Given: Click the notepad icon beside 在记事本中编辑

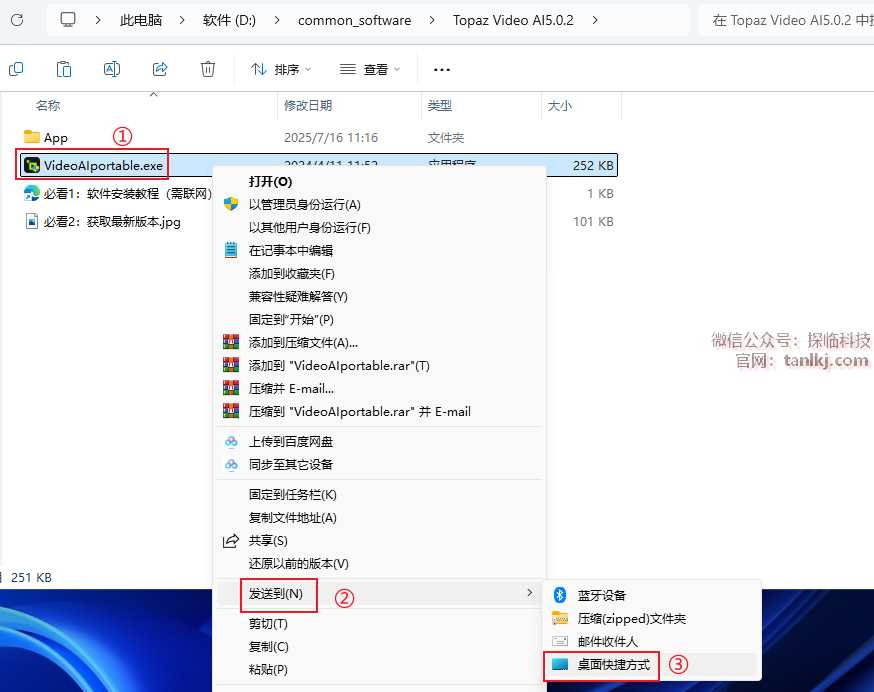Looking at the screenshot, I should (231, 250).
